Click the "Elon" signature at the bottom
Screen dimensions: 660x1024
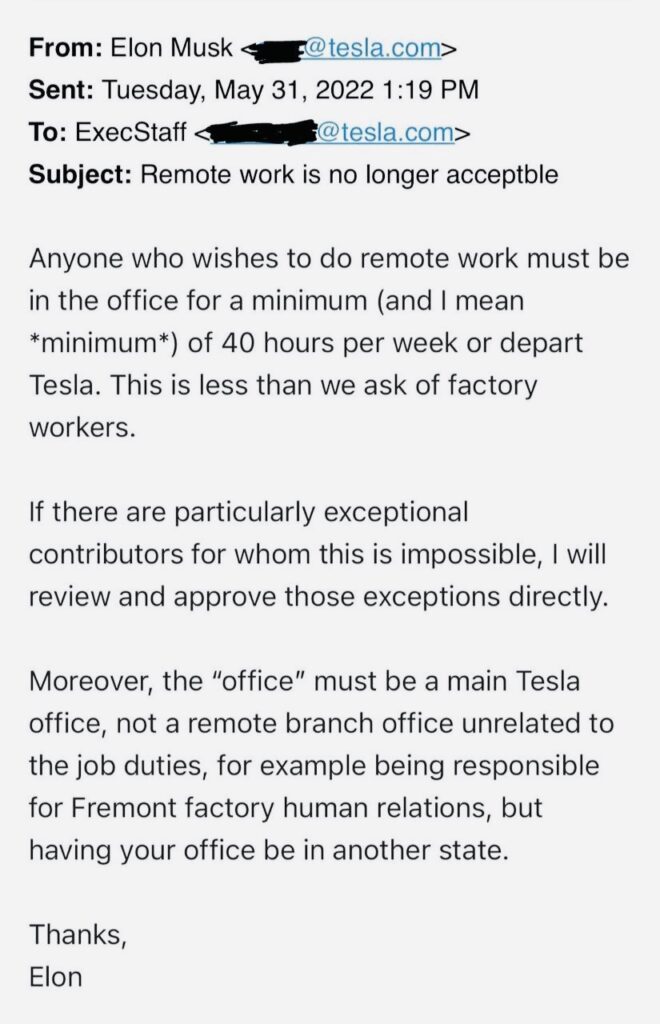click(56, 976)
